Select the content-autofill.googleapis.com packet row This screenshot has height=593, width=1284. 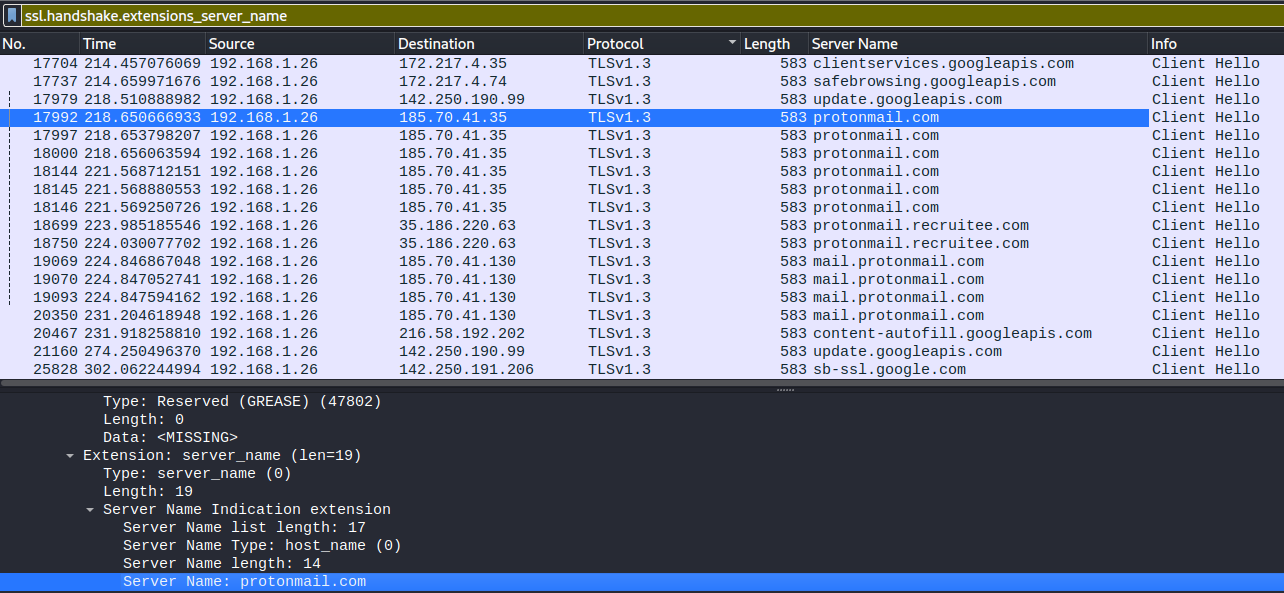[x=642, y=333]
